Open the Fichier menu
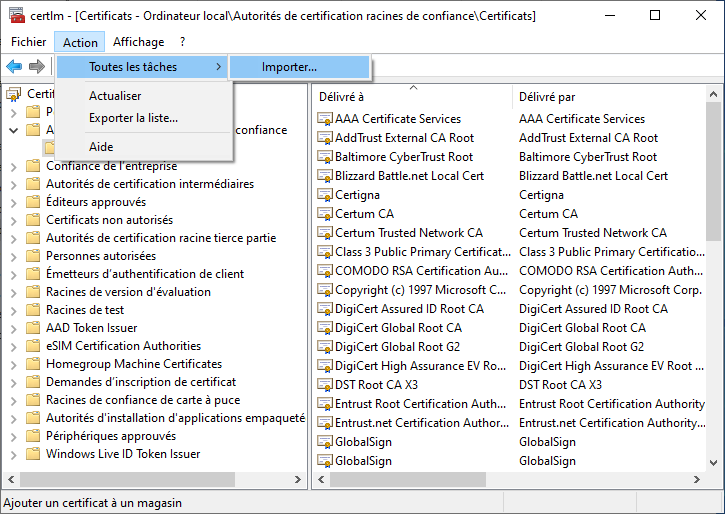Screen dimensions: 725x514 click(29, 42)
